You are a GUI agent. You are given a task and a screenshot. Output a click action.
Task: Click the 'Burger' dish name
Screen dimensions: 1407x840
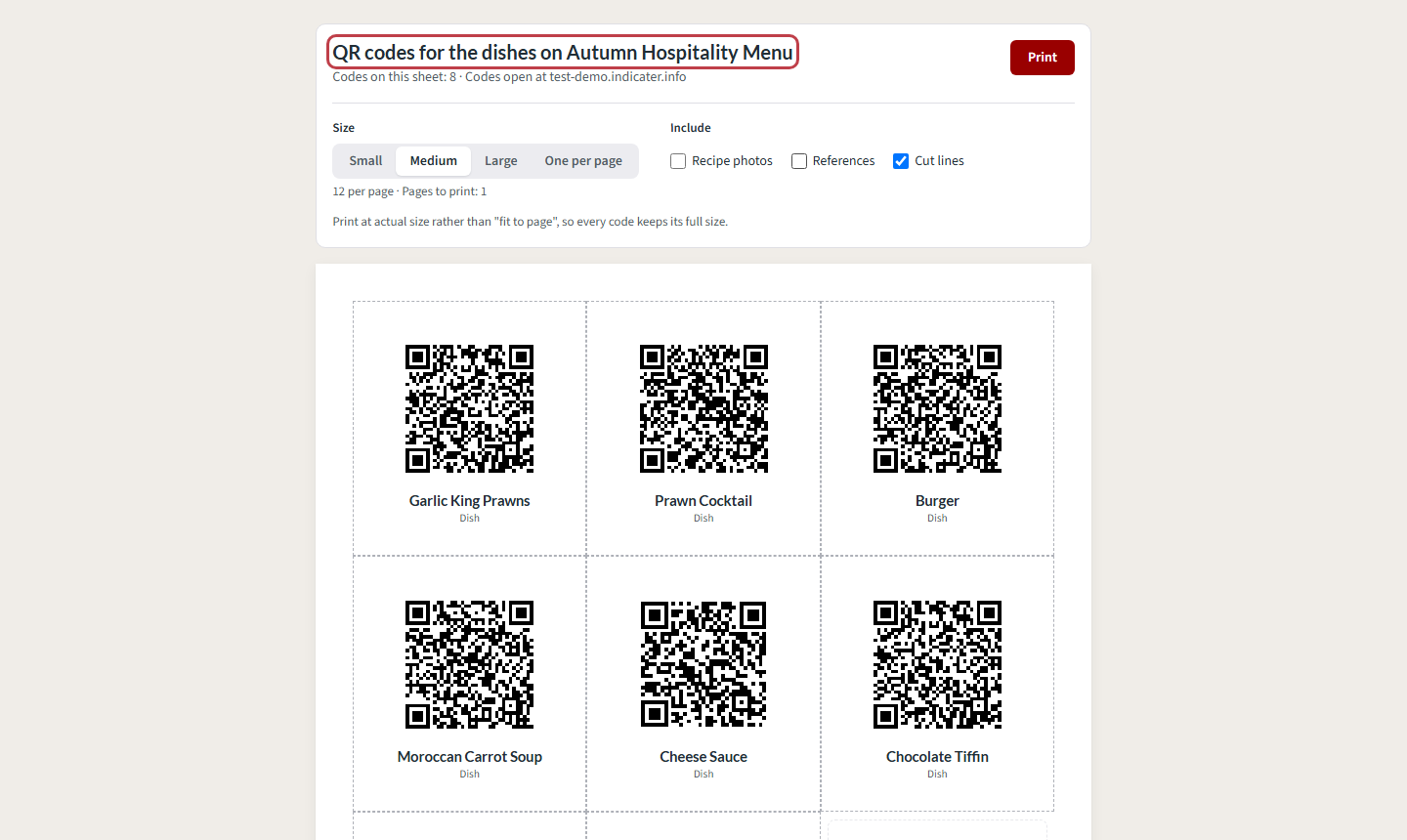(937, 501)
